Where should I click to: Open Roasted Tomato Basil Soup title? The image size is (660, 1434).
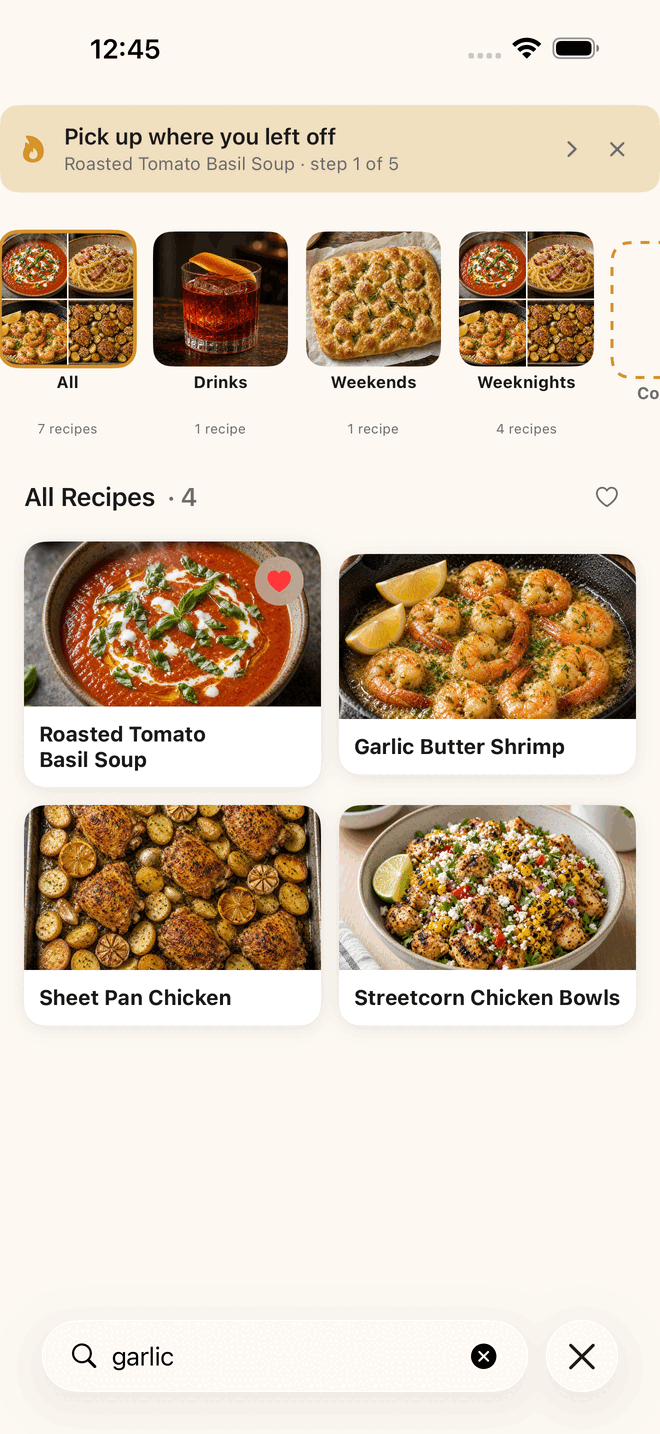[122, 747]
